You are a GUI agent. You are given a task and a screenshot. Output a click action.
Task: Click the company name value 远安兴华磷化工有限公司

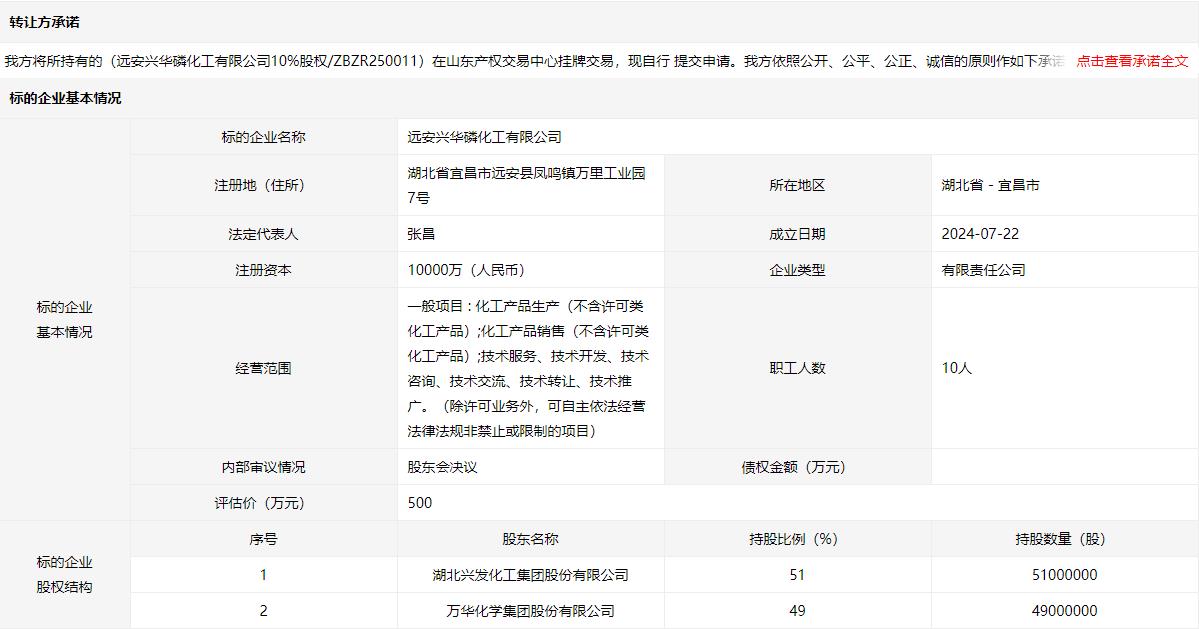pyautogui.click(x=485, y=137)
